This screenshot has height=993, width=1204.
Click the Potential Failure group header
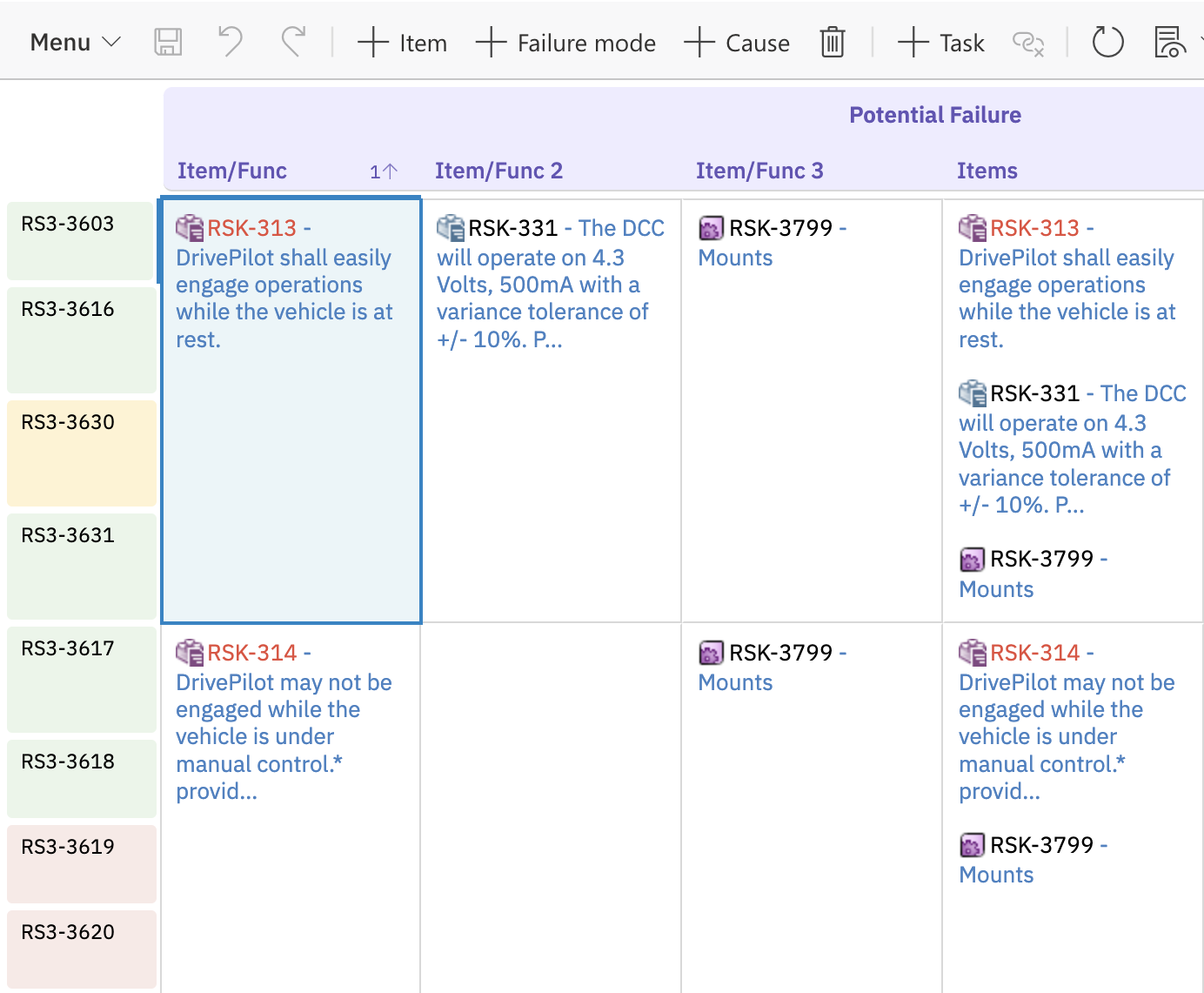[x=935, y=115]
